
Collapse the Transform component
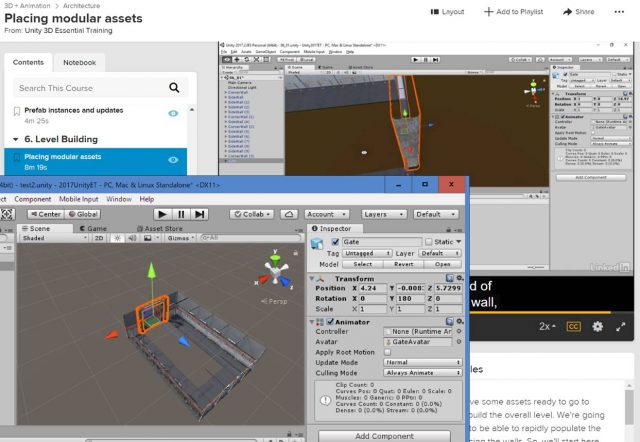(312, 278)
